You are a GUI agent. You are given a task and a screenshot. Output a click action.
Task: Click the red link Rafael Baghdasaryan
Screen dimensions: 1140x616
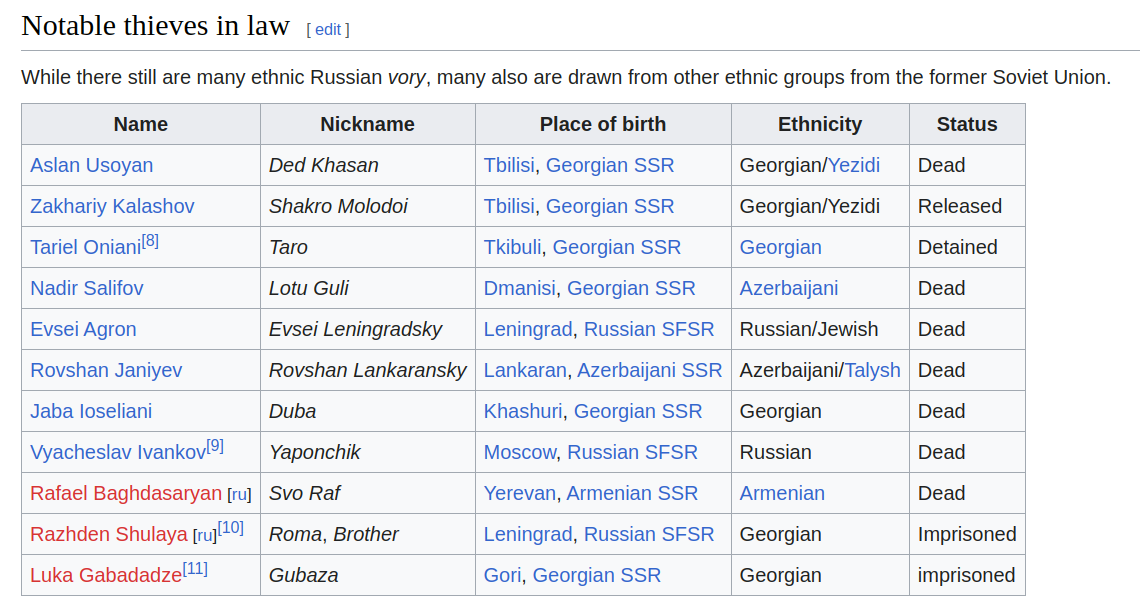125,493
